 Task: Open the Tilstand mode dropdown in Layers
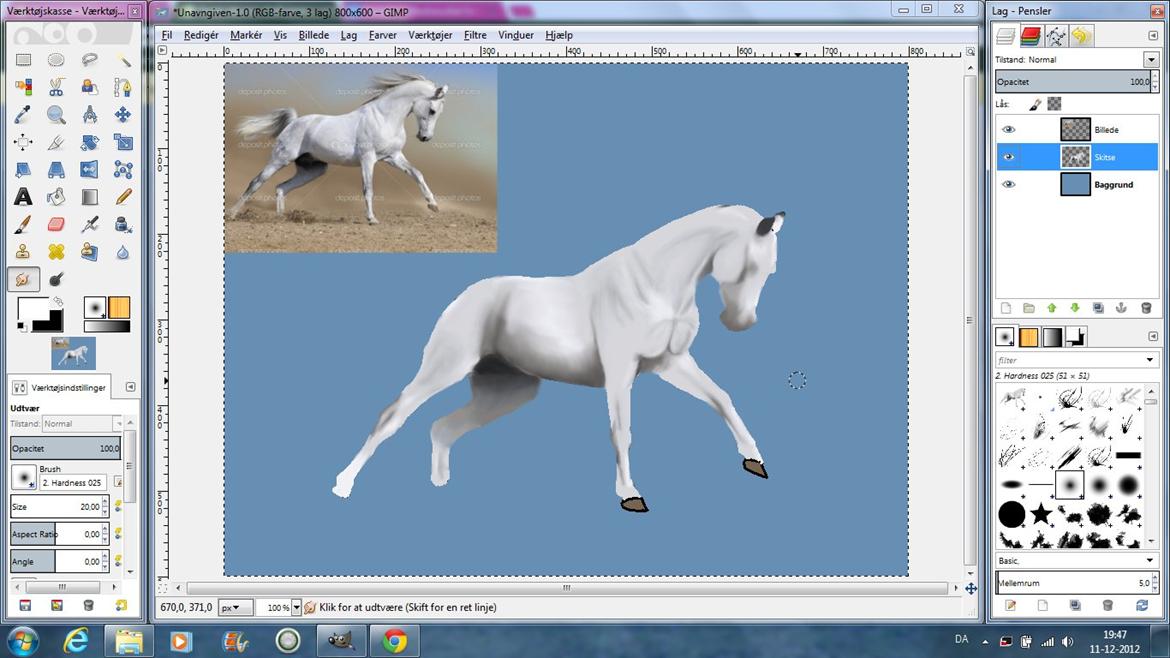pos(1150,60)
